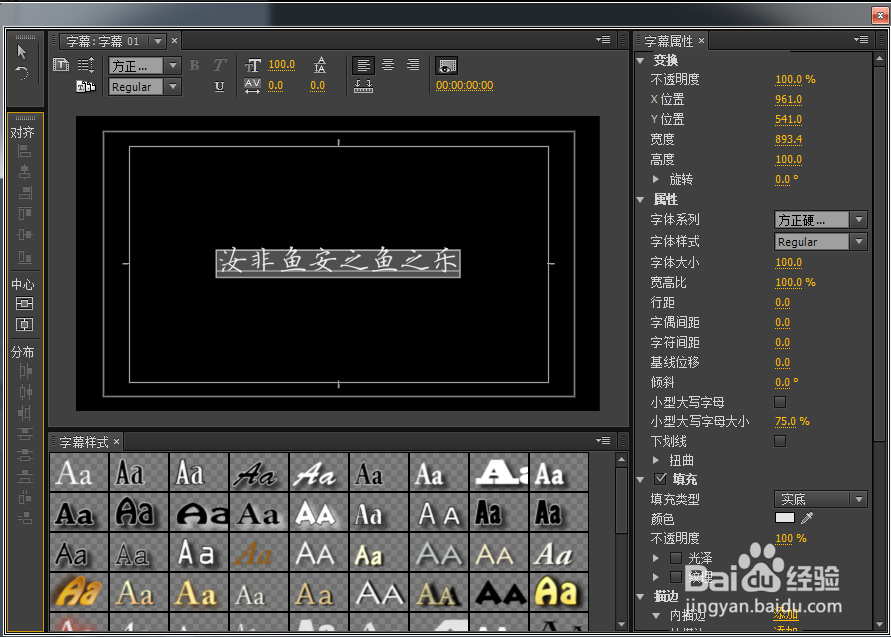The image size is (891, 637).
Task: Click the 对齐 horizontal right align icon
Action: click(x=24, y=193)
